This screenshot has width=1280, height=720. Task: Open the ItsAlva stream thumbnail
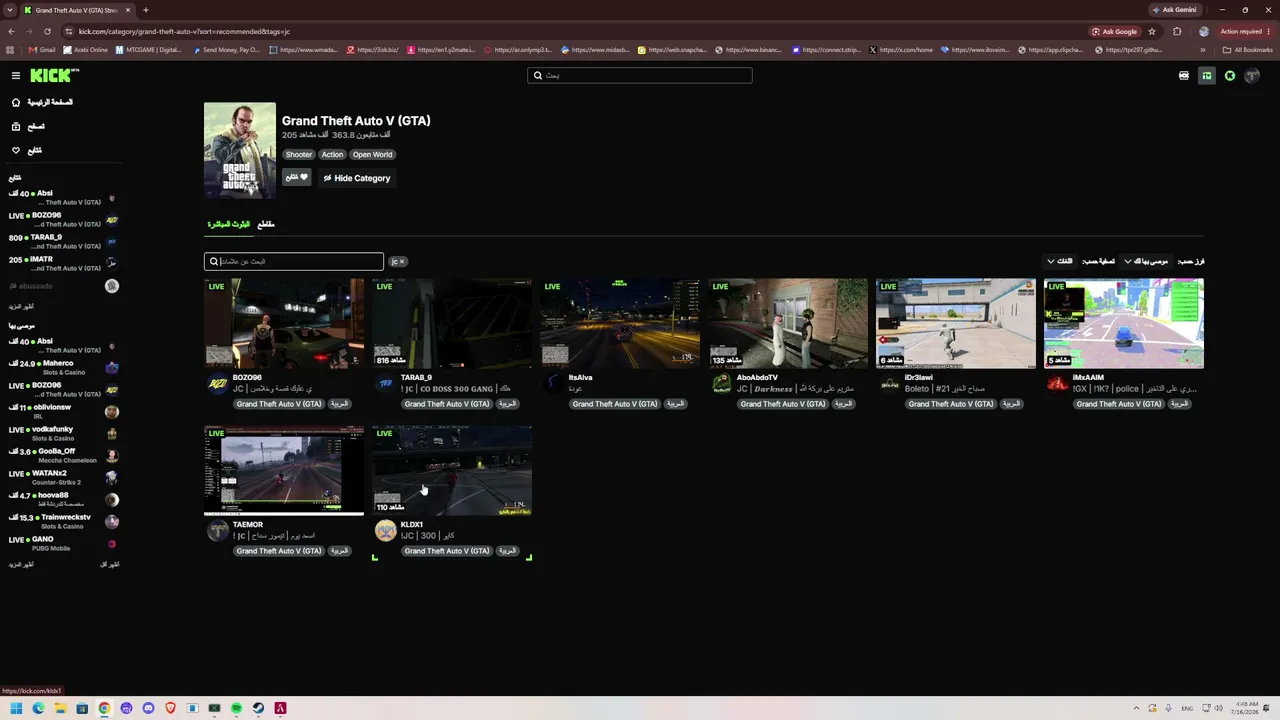(620, 323)
